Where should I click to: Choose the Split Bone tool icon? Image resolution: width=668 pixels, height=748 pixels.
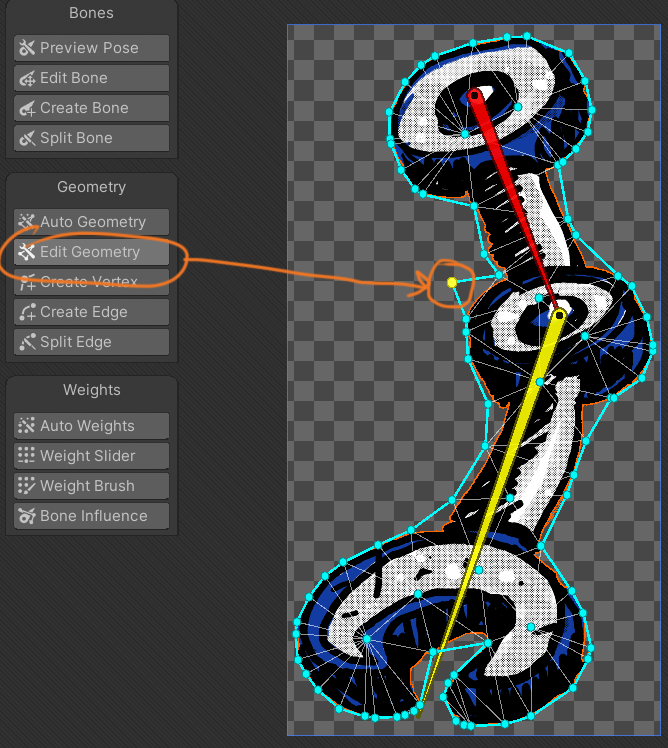point(27,138)
